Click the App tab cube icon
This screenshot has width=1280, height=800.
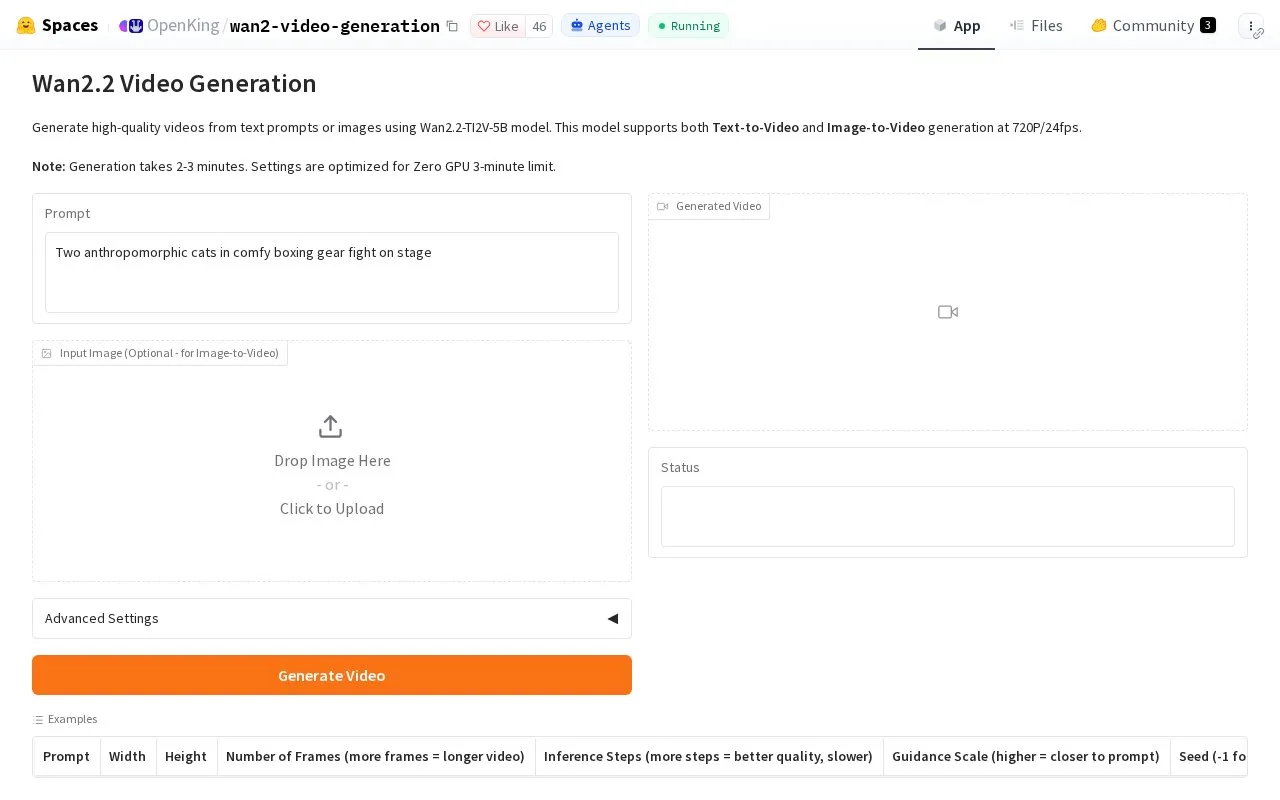940,25
